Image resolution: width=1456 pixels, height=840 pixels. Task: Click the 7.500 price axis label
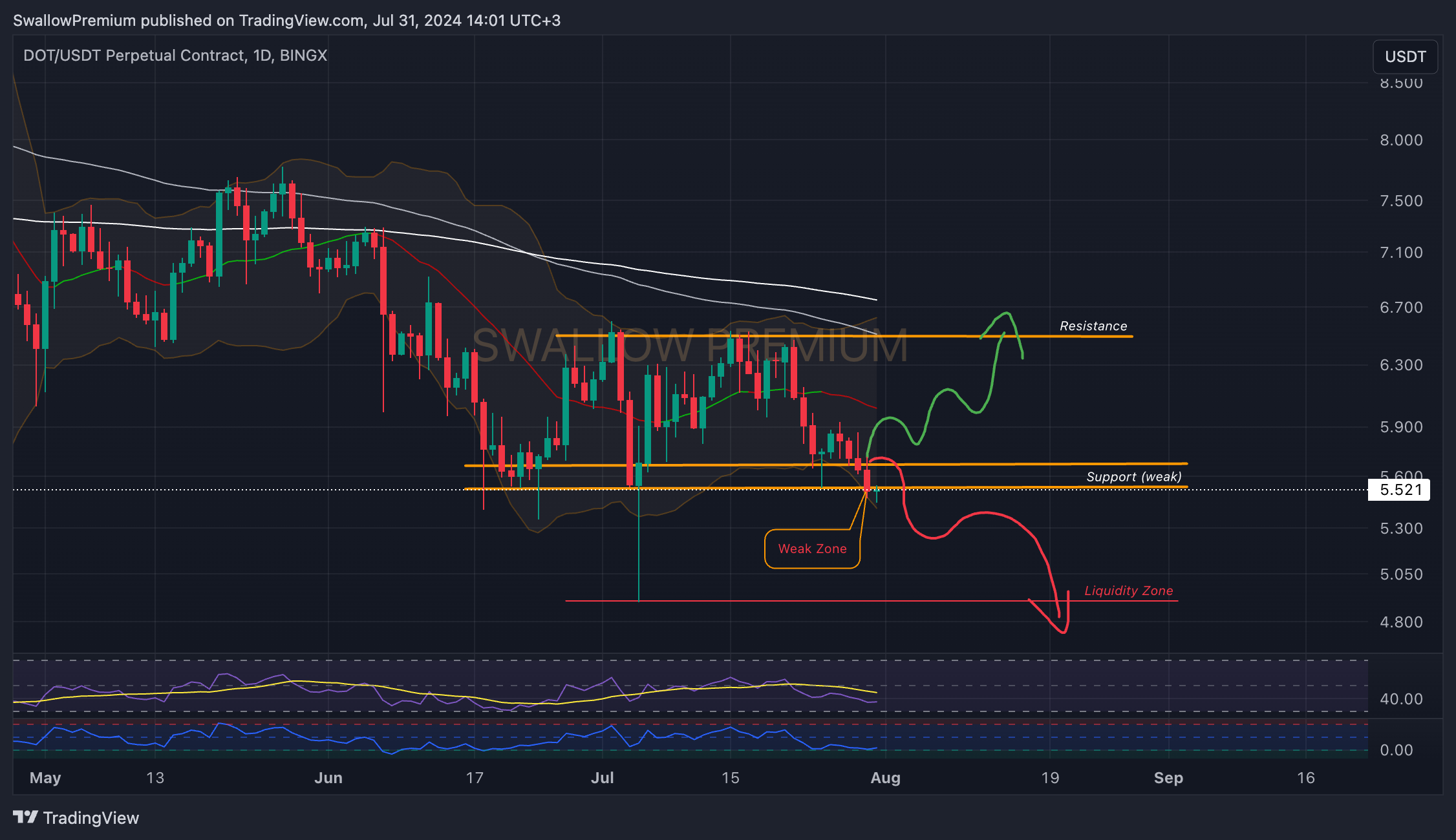click(1401, 201)
